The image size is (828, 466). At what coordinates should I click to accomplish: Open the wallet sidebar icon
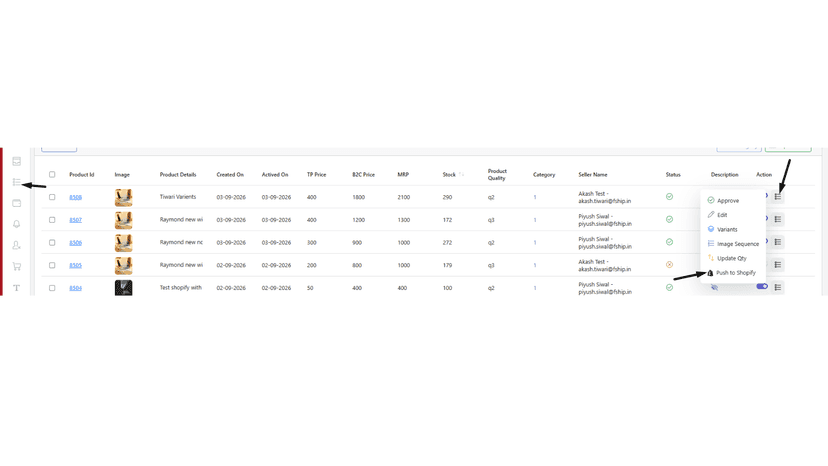tap(16, 203)
